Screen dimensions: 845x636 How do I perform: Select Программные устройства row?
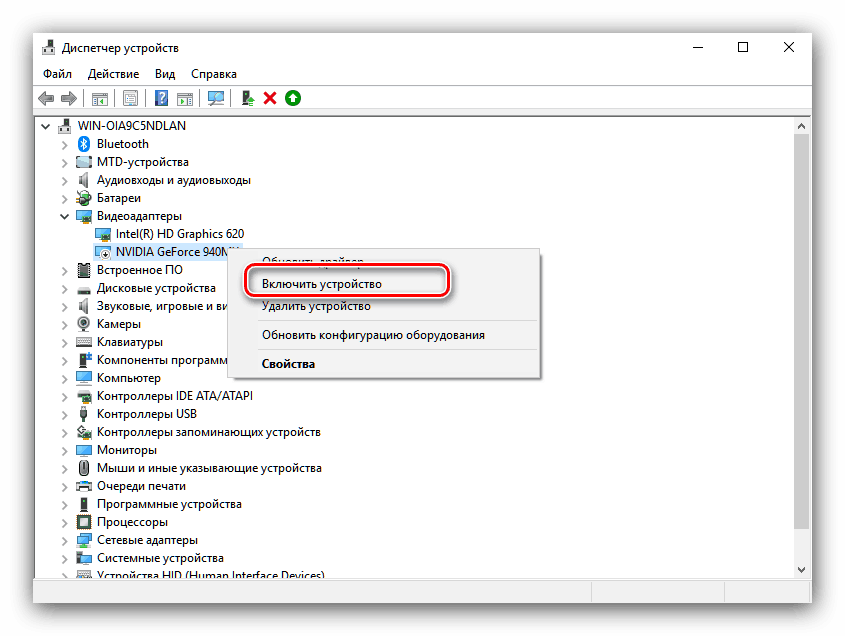[x=169, y=504]
